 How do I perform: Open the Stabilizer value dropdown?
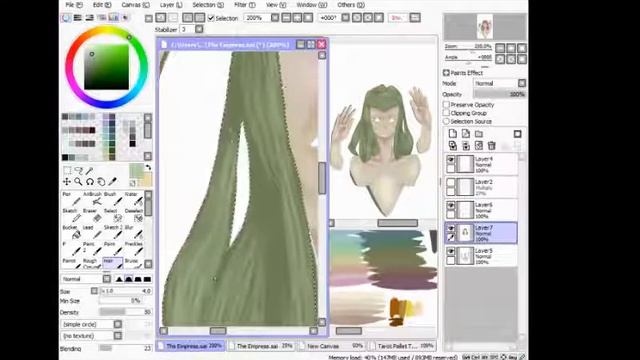(x=199, y=29)
